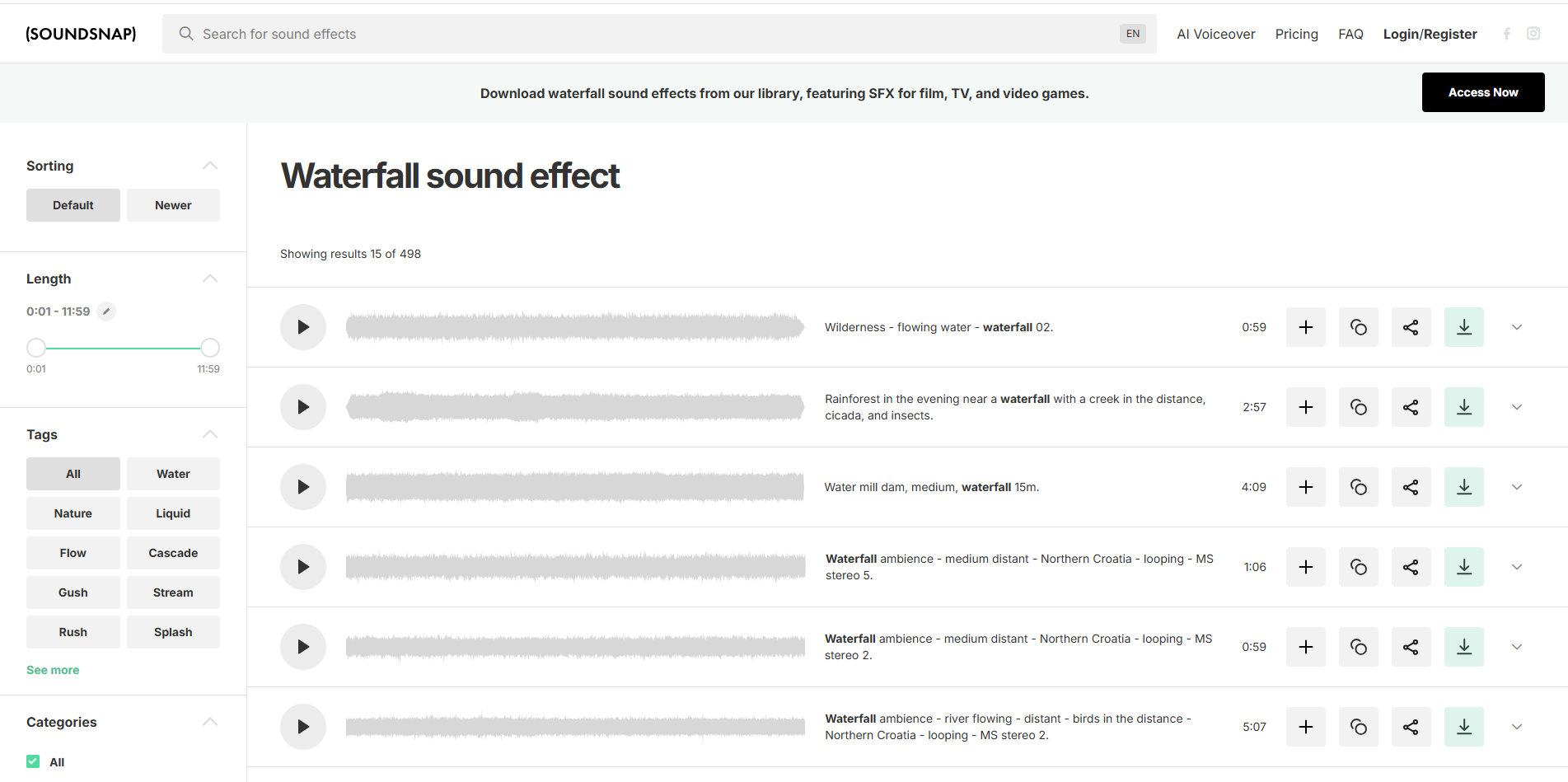
Task: Expand details of the 5:07 waterfall clip
Action: coord(1517,726)
